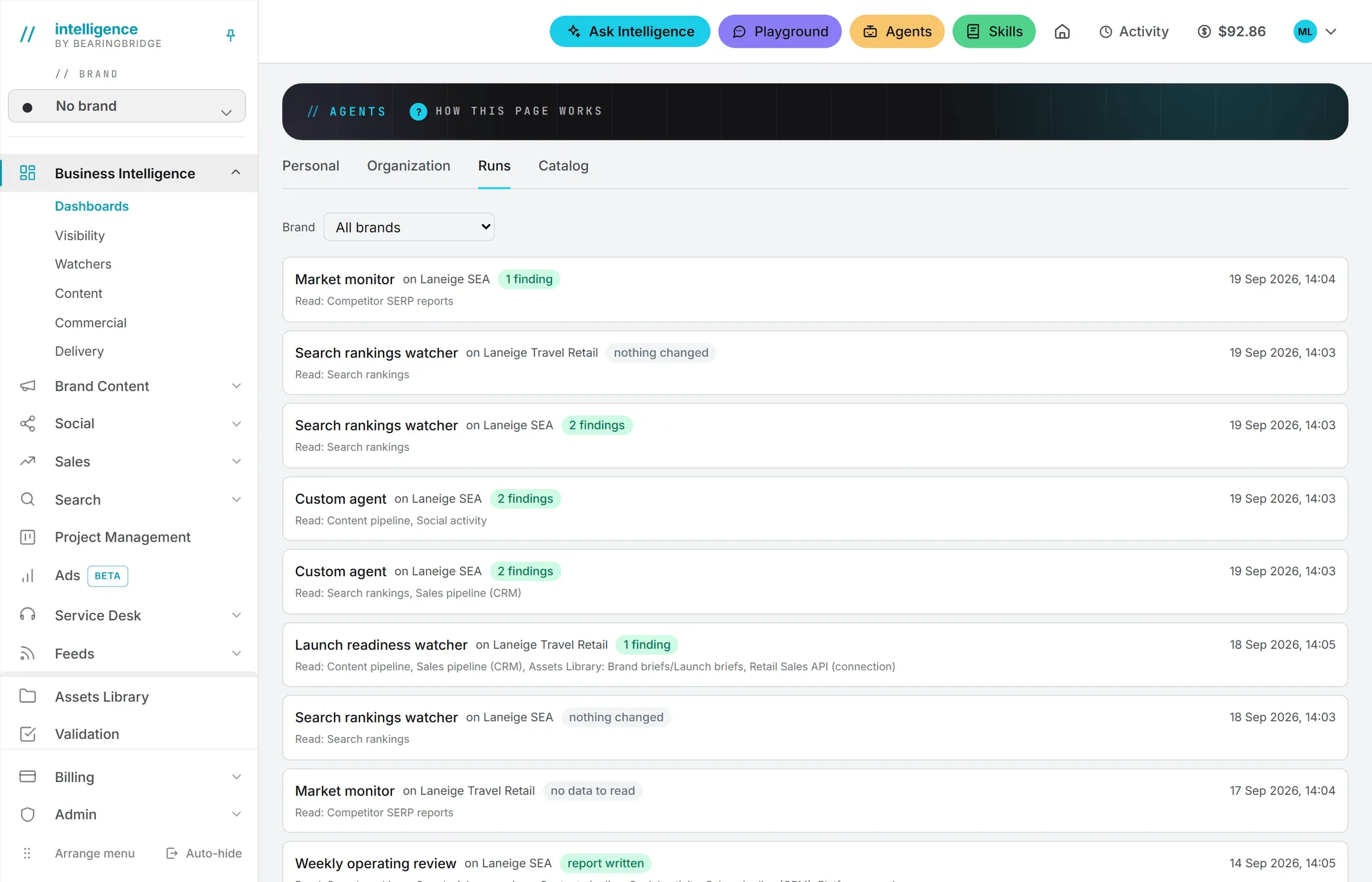1372x882 pixels.
Task: Expand the Admin section chevron
Action: point(237,814)
